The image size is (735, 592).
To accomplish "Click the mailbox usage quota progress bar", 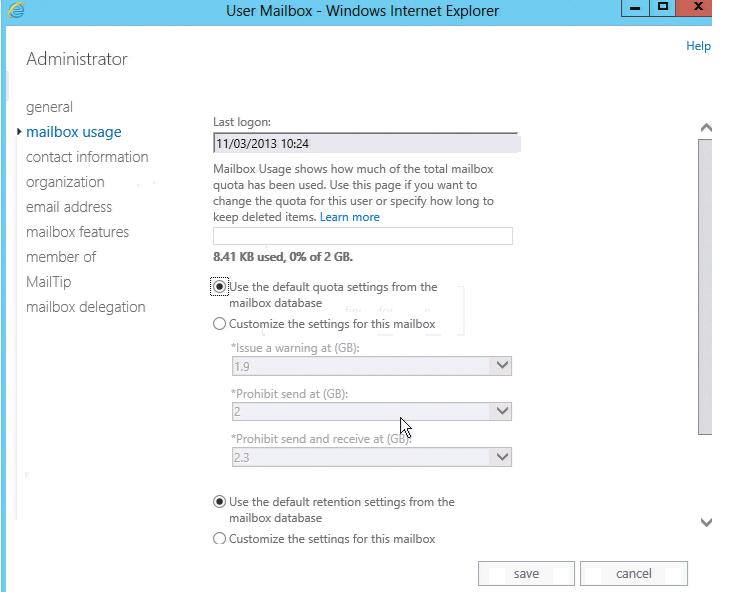I will pyautogui.click(x=362, y=236).
